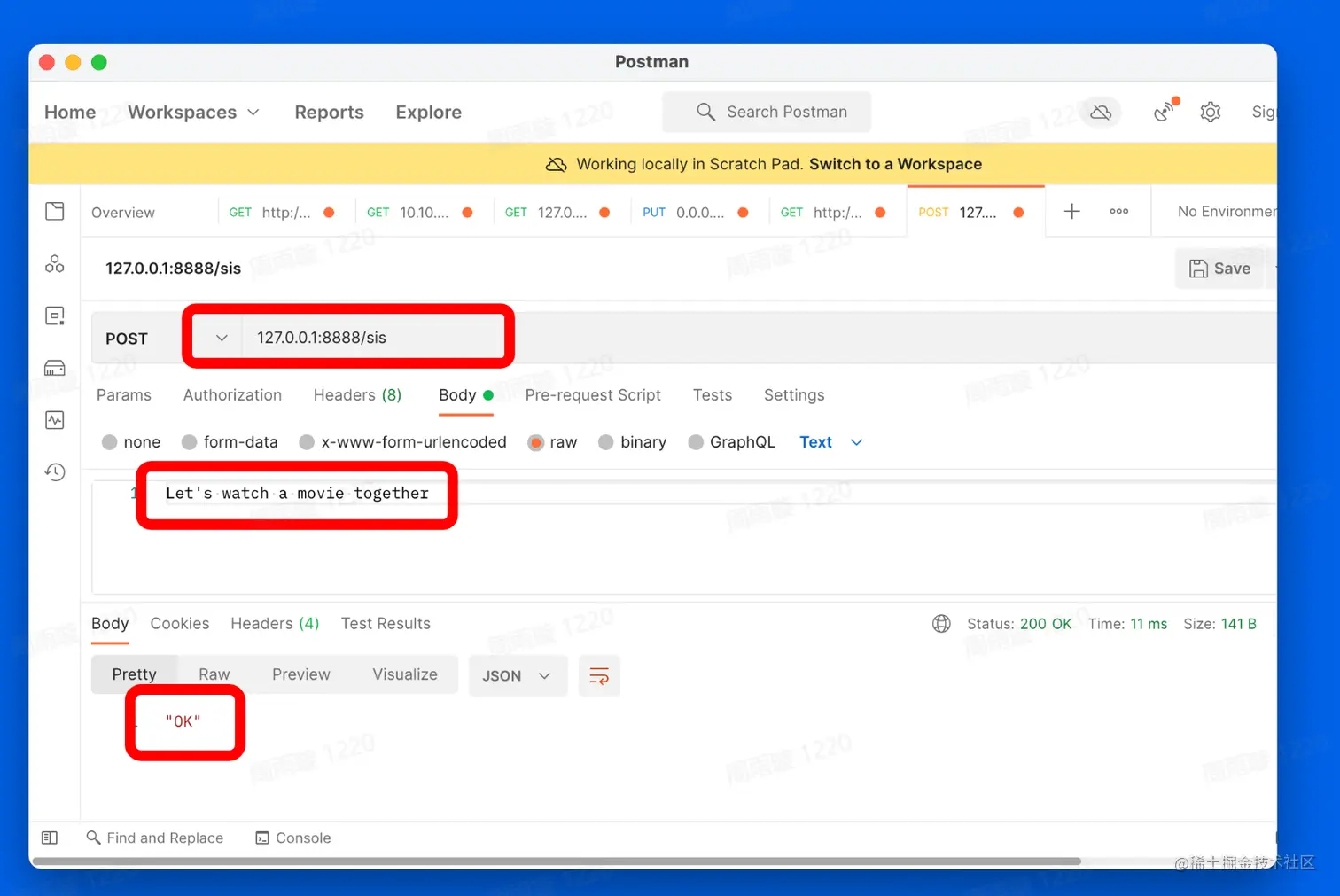The height and width of the screenshot is (896, 1340).
Task: Switch response view to Visualize
Action: (405, 674)
